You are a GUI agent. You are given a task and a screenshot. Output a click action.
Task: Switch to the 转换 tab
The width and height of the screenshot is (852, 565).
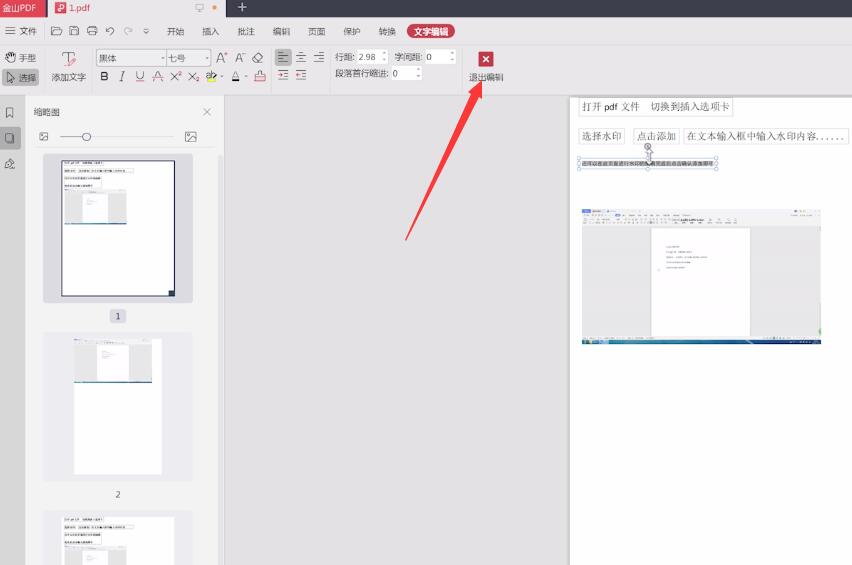click(x=387, y=32)
